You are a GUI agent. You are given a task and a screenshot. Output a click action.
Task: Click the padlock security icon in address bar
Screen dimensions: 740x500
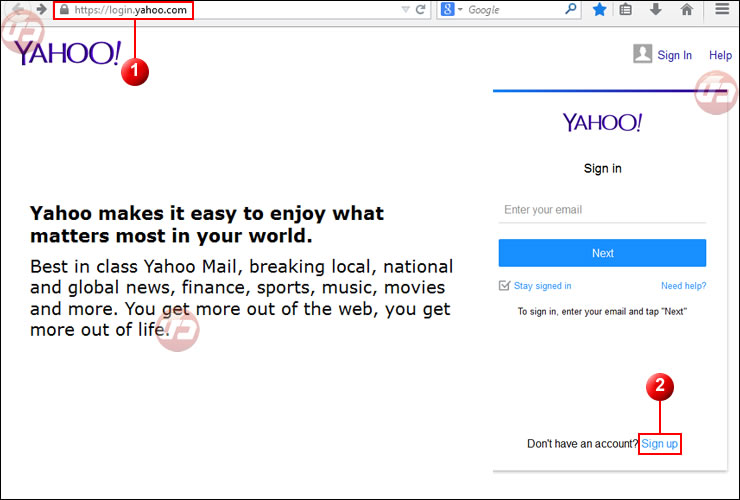coord(64,9)
